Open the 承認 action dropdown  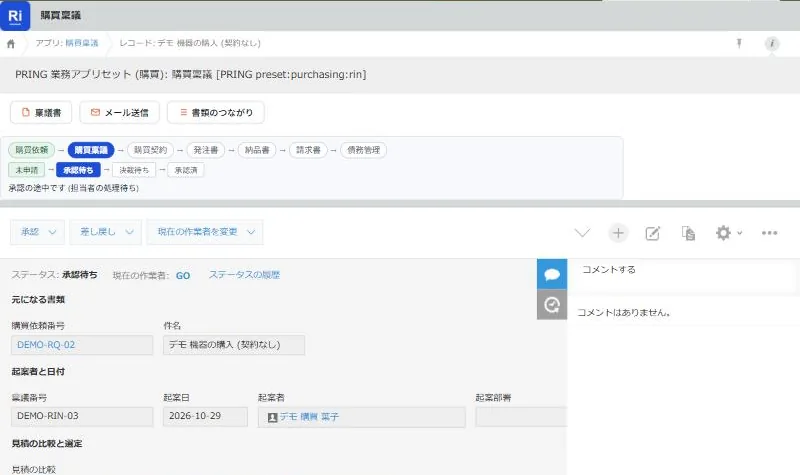pyautogui.click(x=37, y=232)
